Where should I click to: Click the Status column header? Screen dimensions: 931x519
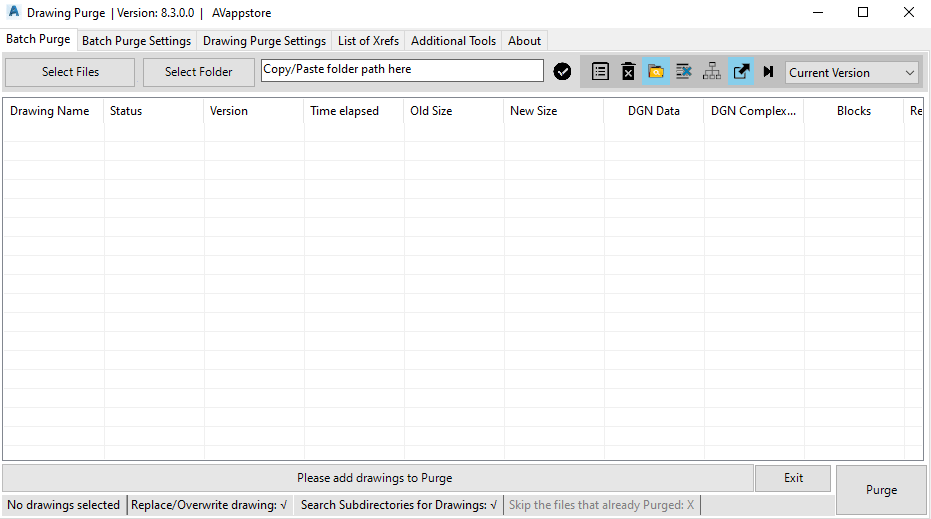pyautogui.click(x=154, y=111)
